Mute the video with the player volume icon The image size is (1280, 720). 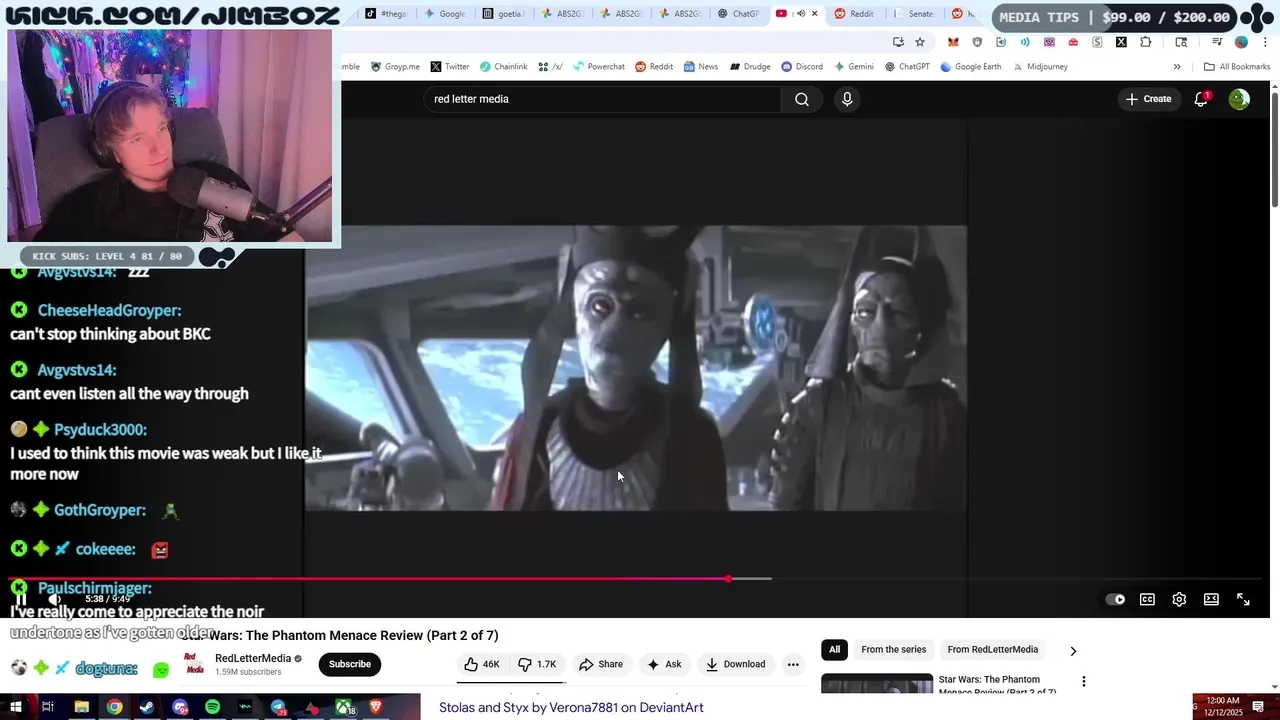click(x=55, y=599)
